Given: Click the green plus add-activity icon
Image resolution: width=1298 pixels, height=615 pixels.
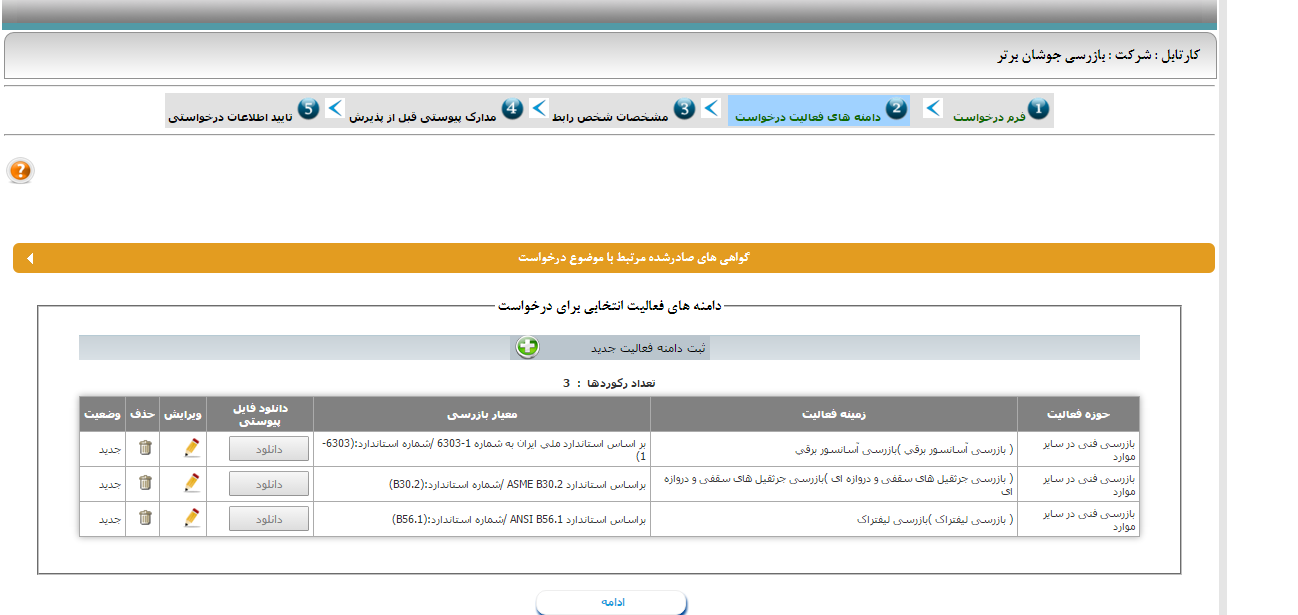Looking at the screenshot, I should point(527,347).
